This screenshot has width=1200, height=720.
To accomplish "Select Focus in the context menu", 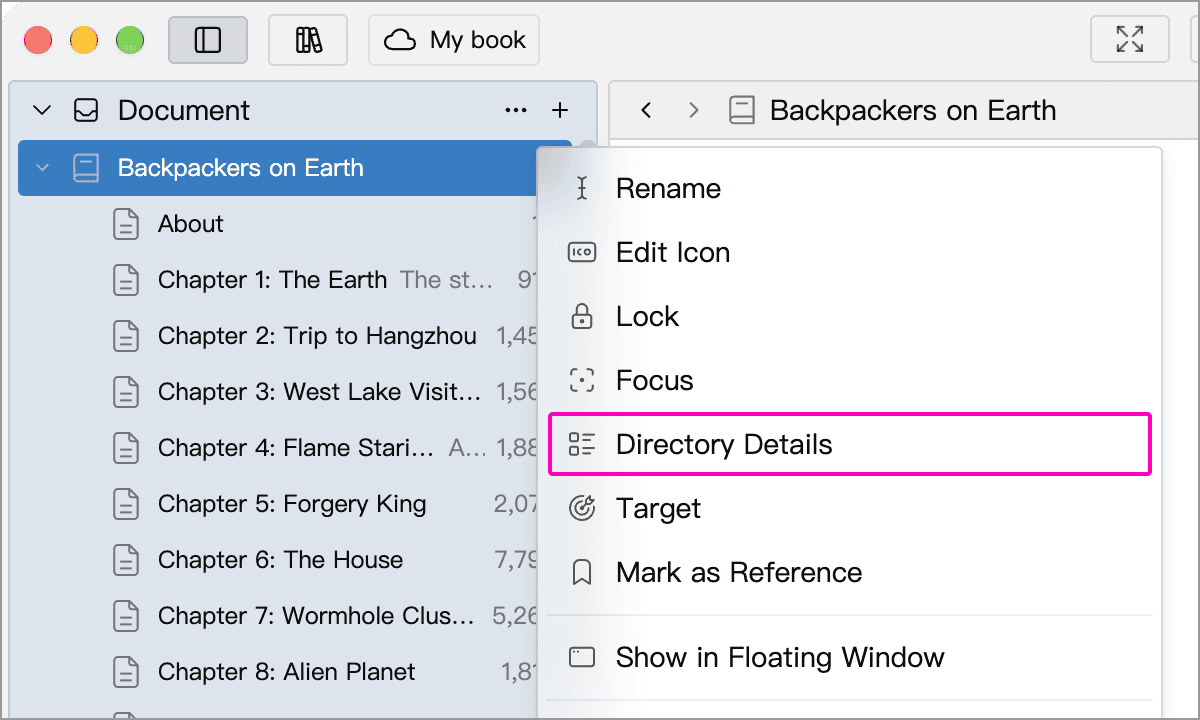I will 850,380.
